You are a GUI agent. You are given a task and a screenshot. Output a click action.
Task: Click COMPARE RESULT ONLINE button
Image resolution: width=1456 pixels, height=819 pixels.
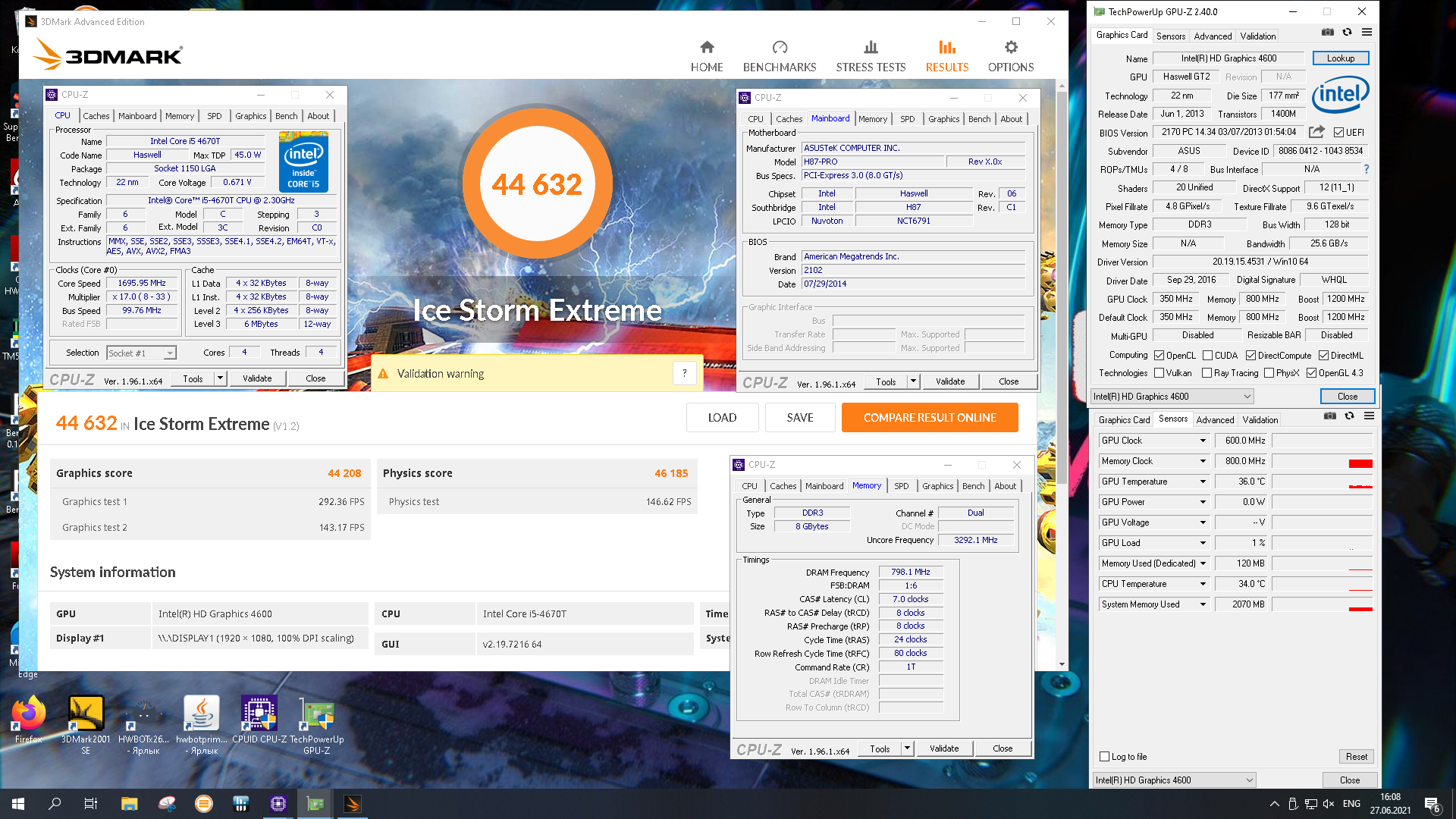coord(930,417)
